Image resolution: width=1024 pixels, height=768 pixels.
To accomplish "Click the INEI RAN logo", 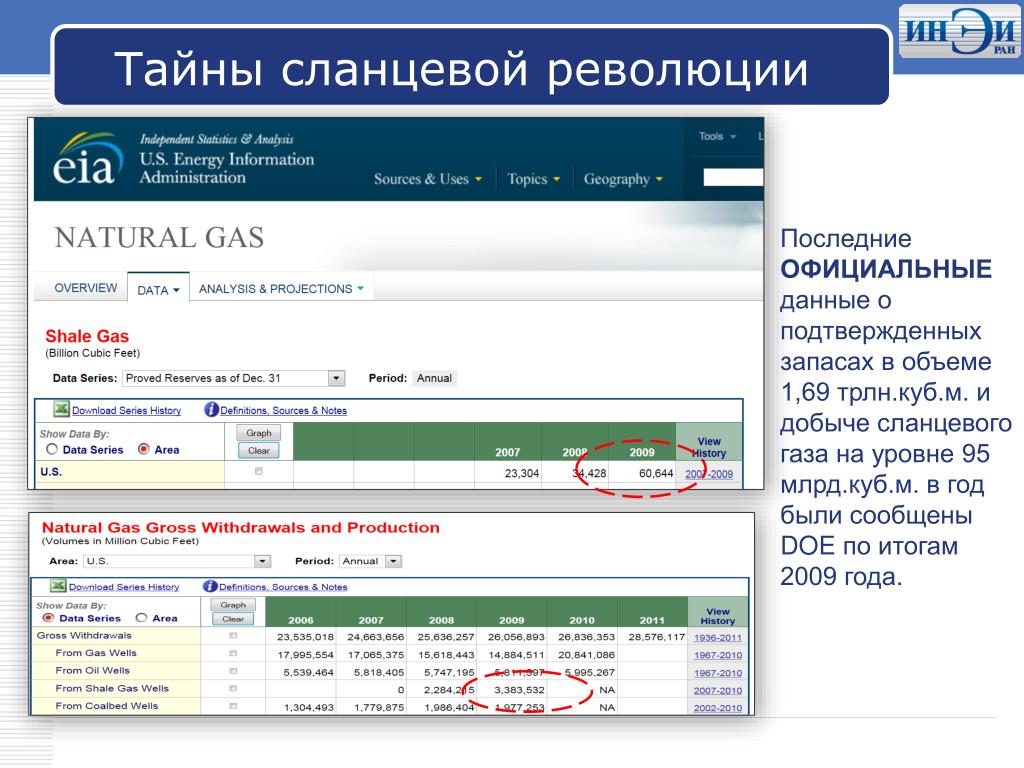I will 959,31.
